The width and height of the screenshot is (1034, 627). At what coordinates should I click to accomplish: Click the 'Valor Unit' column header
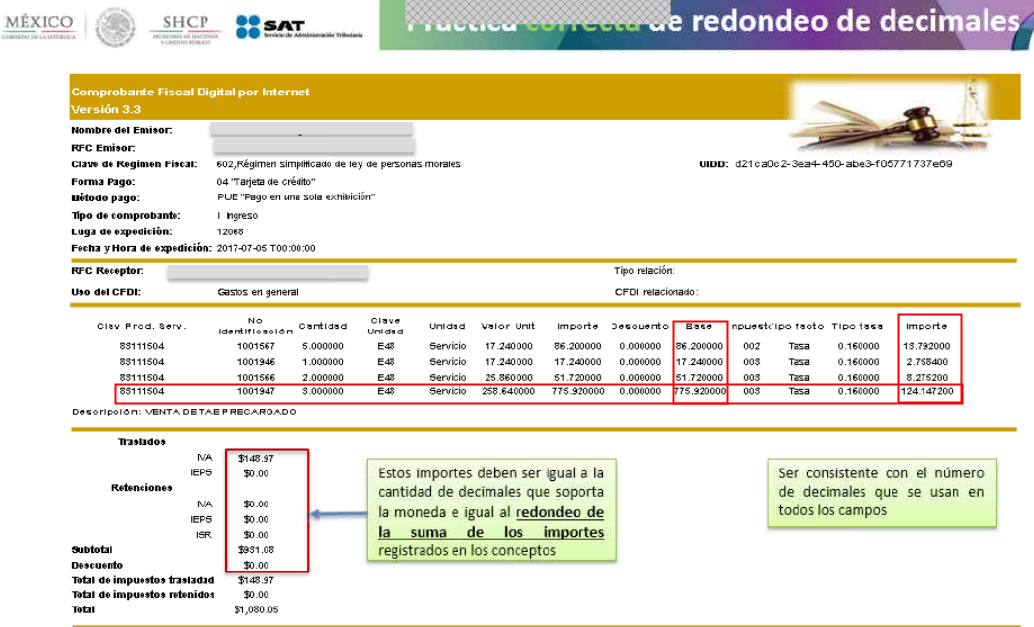click(x=508, y=326)
